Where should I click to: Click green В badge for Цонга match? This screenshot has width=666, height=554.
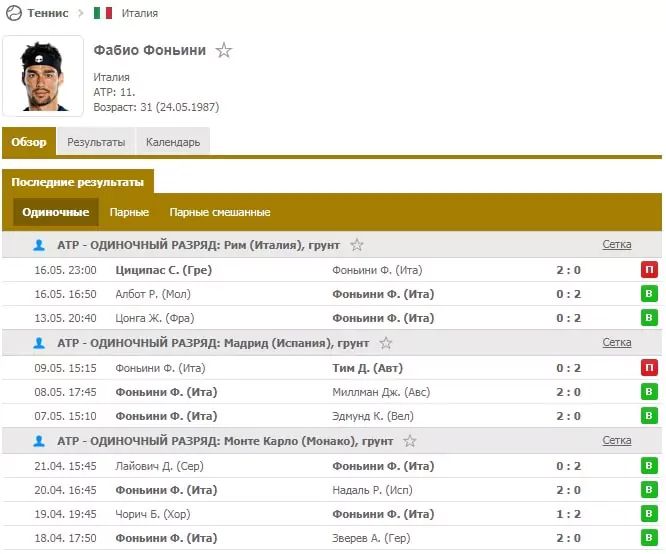point(649,317)
